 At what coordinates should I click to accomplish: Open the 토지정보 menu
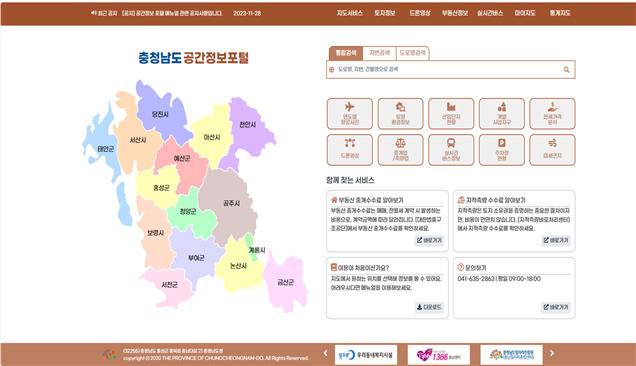(385, 13)
